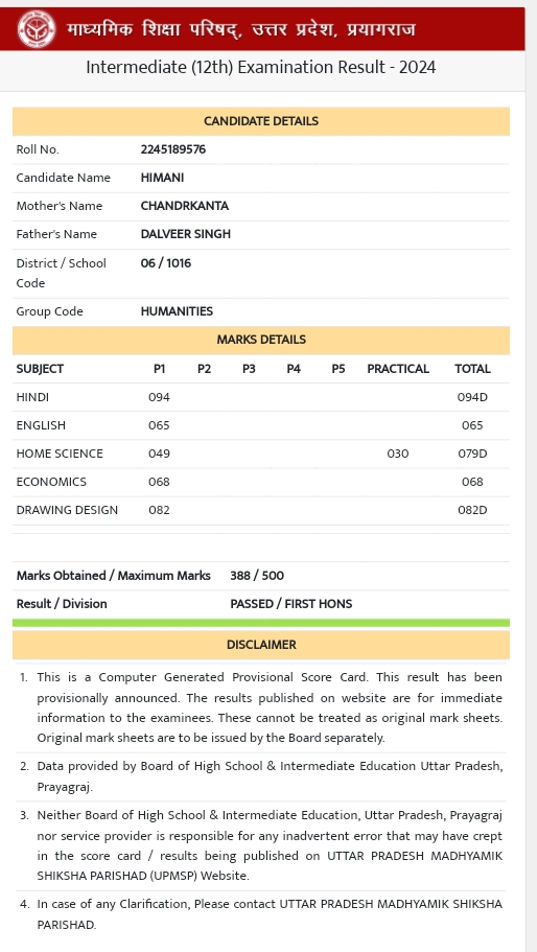Click the green progress bar
The height and width of the screenshot is (952, 537).
click(261, 622)
